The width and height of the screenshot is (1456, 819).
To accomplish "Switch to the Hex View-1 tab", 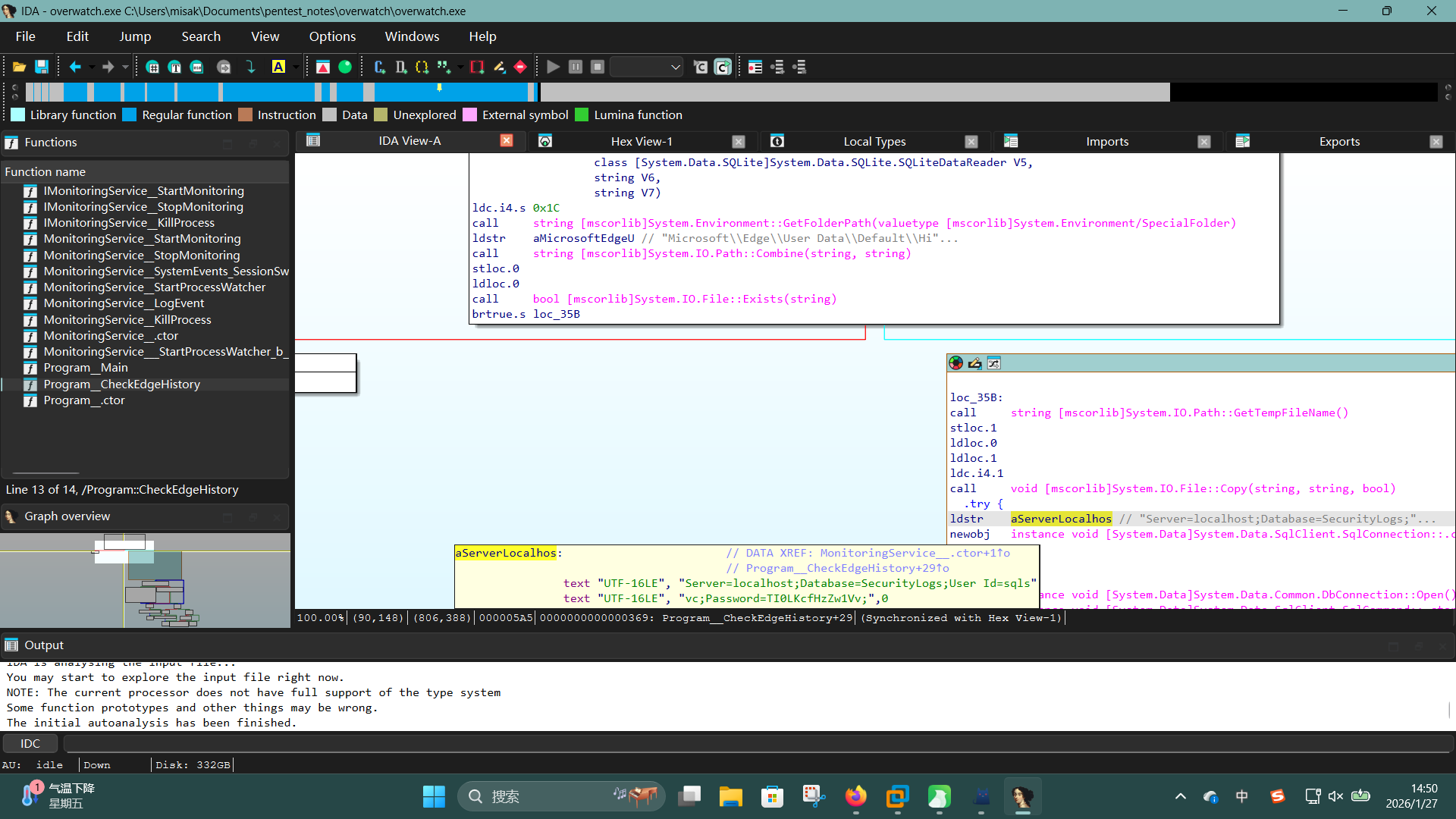I will click(x=641, y=141).
